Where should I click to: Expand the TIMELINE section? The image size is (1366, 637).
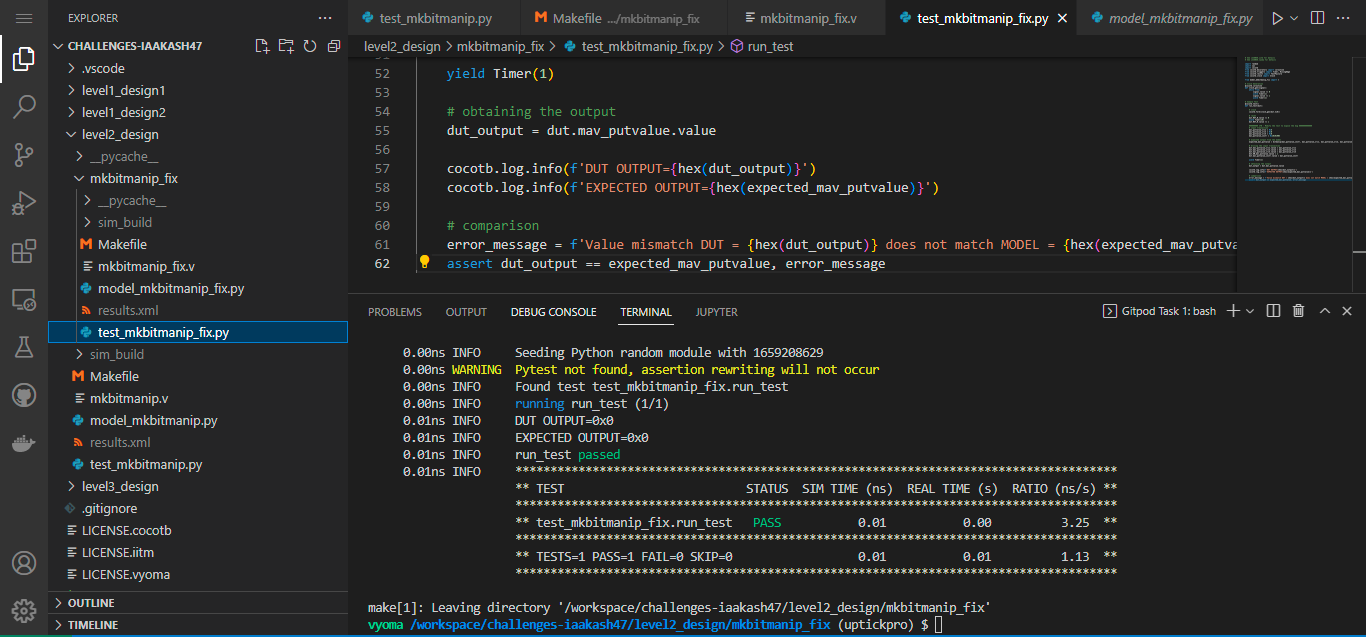198,625
